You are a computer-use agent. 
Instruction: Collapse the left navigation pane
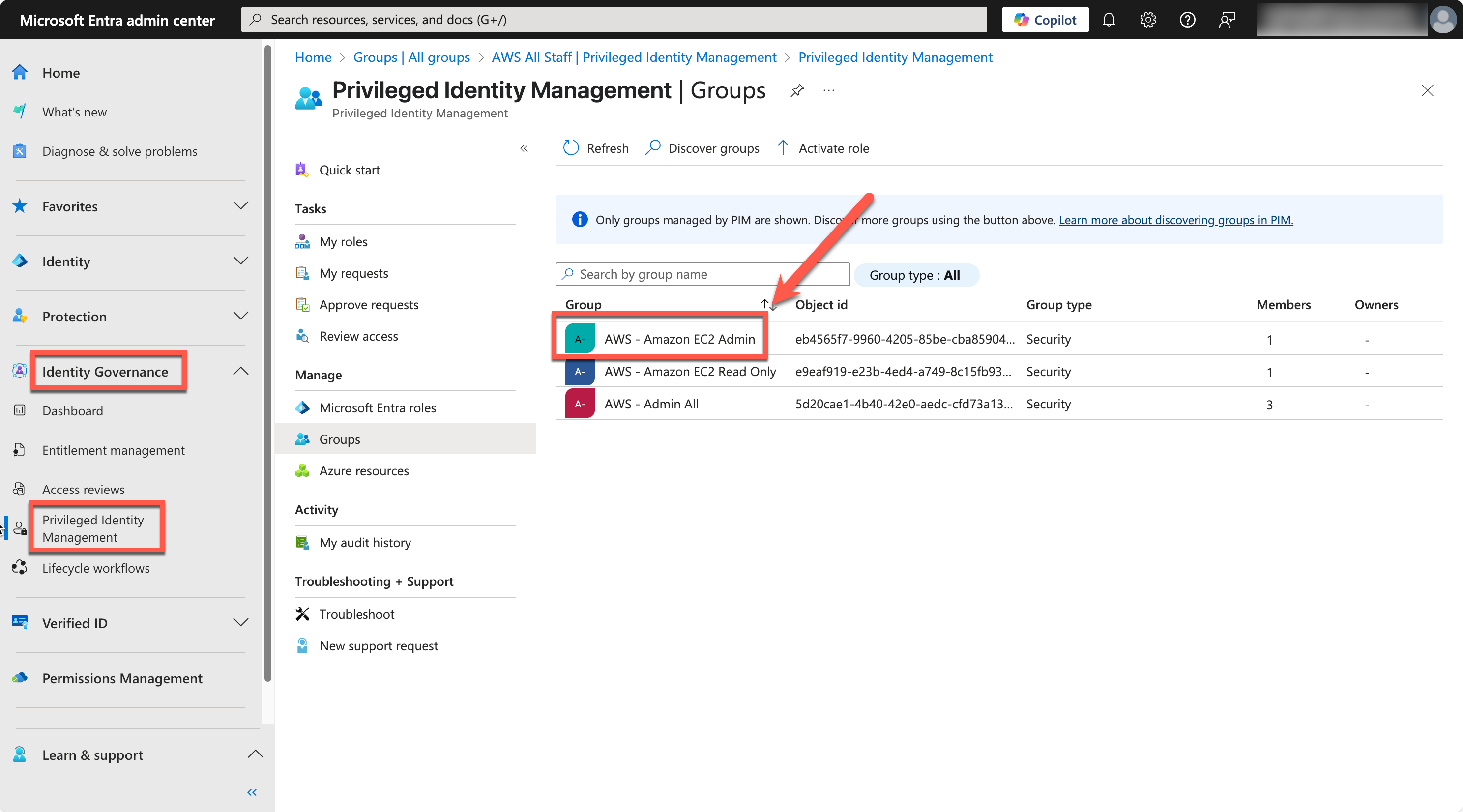252,793
